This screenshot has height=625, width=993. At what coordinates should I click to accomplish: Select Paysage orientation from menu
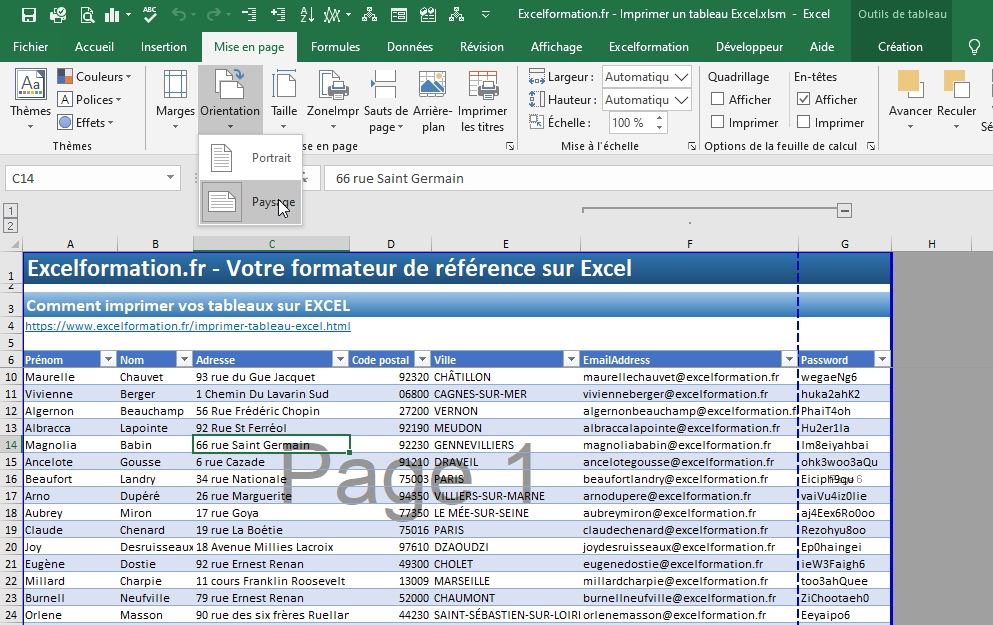[251, 202]
